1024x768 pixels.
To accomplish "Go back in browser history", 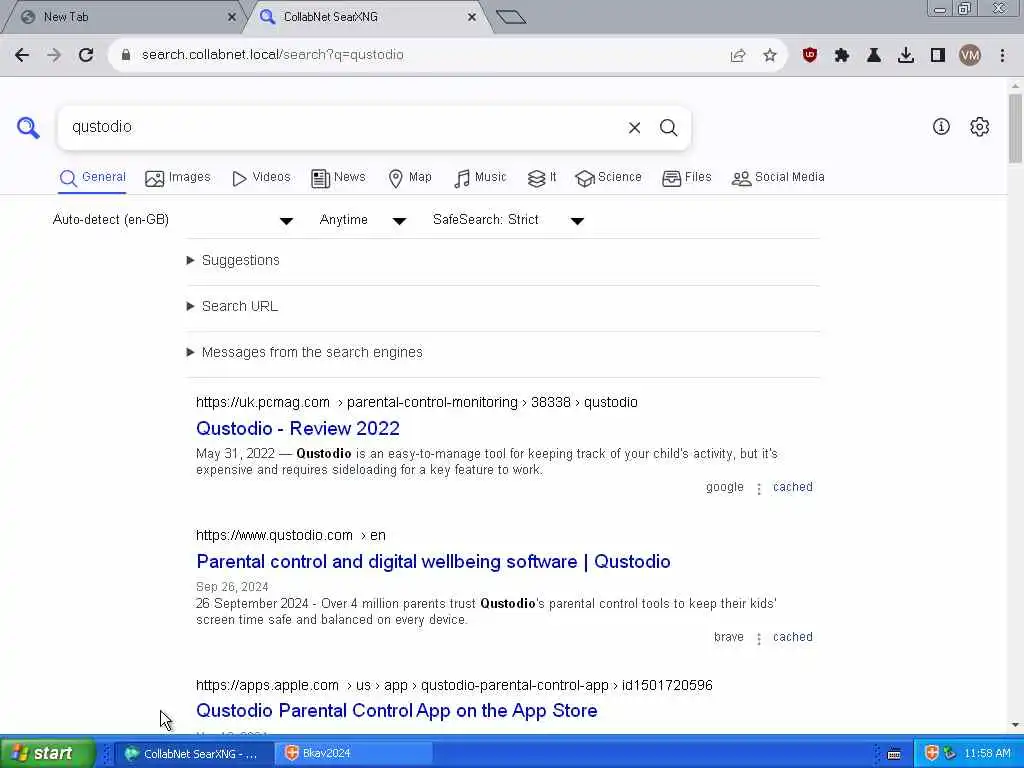I will click(22, 55).
